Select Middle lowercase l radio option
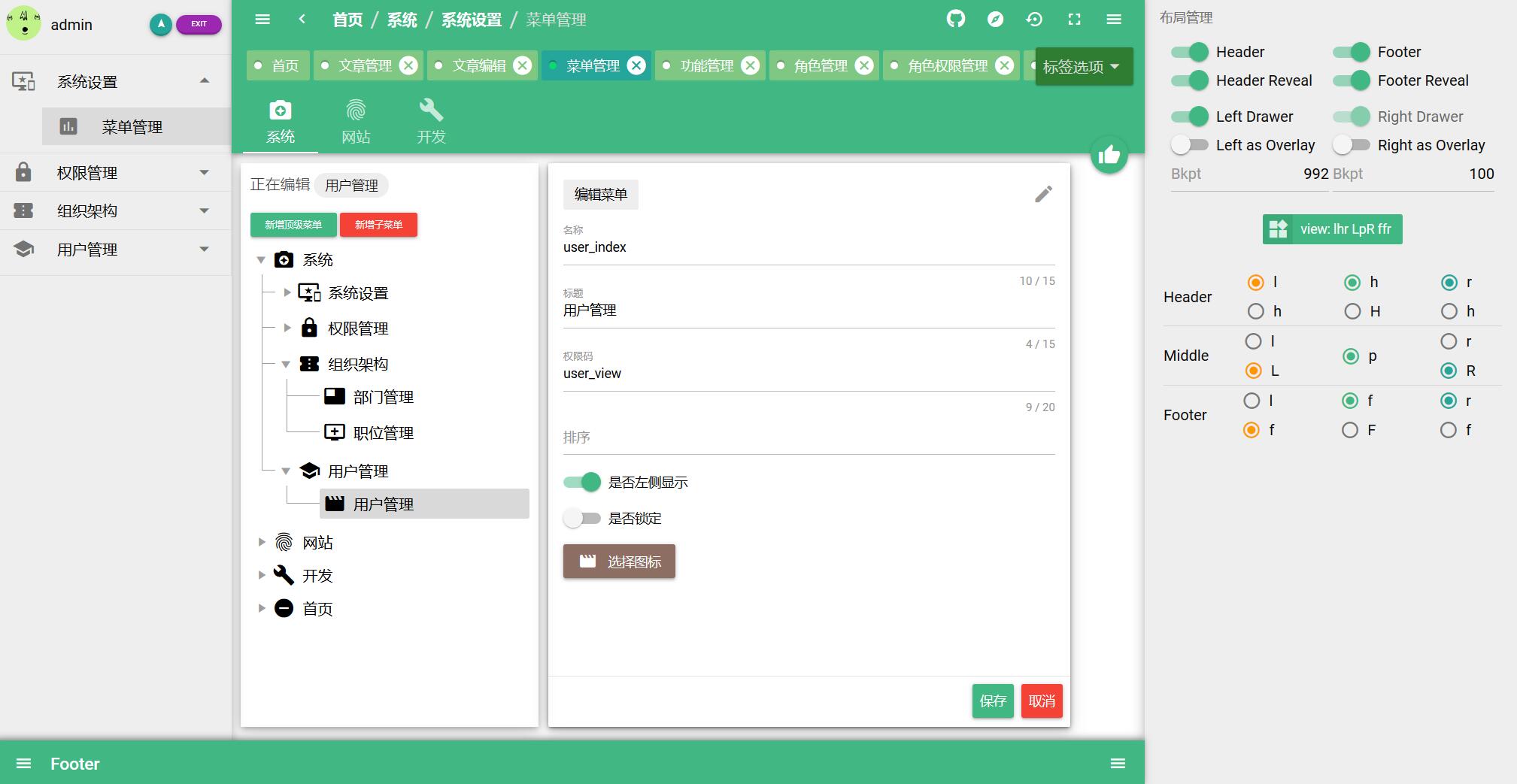Viewport: 1517px width, 784px height. pyautogui.click(x=1253, y=341)
